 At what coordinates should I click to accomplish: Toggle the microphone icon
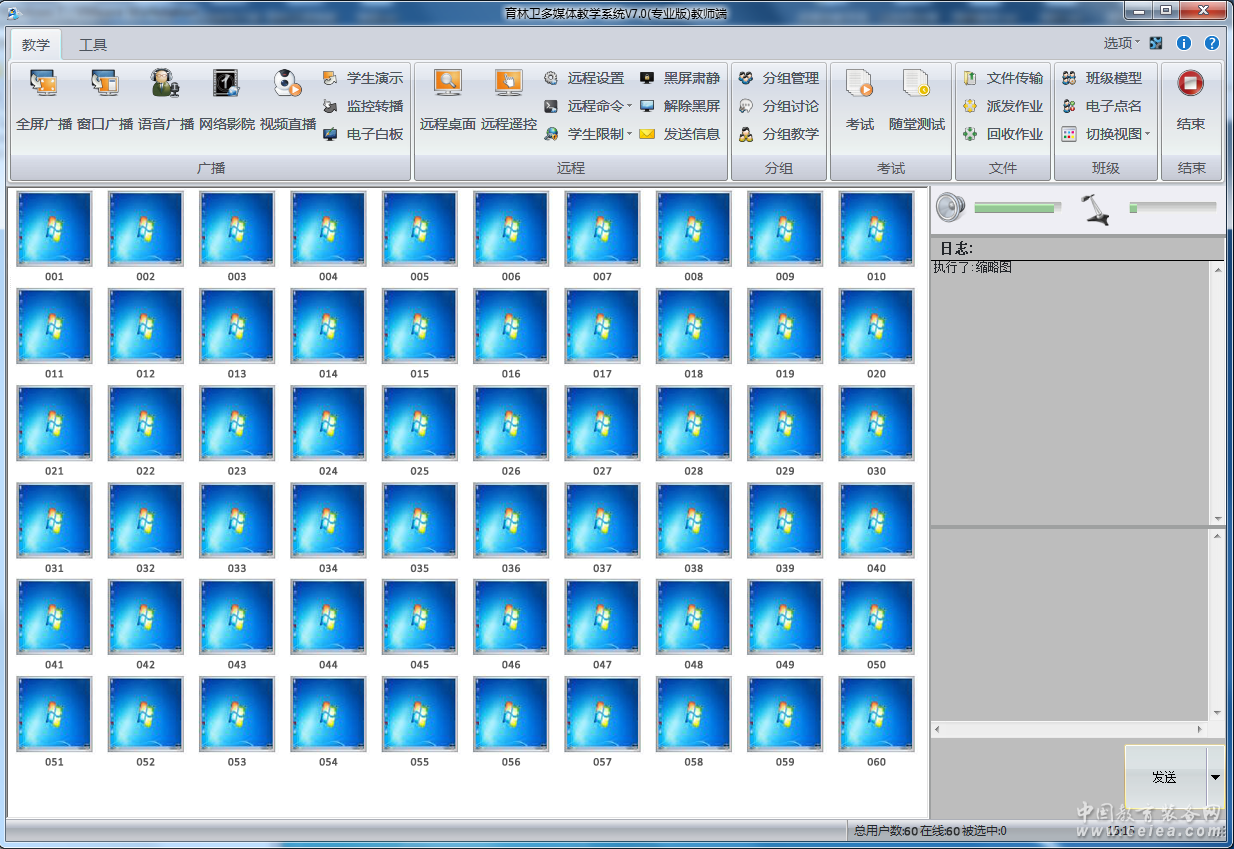pyautogui.click(x=1095, y=208)
